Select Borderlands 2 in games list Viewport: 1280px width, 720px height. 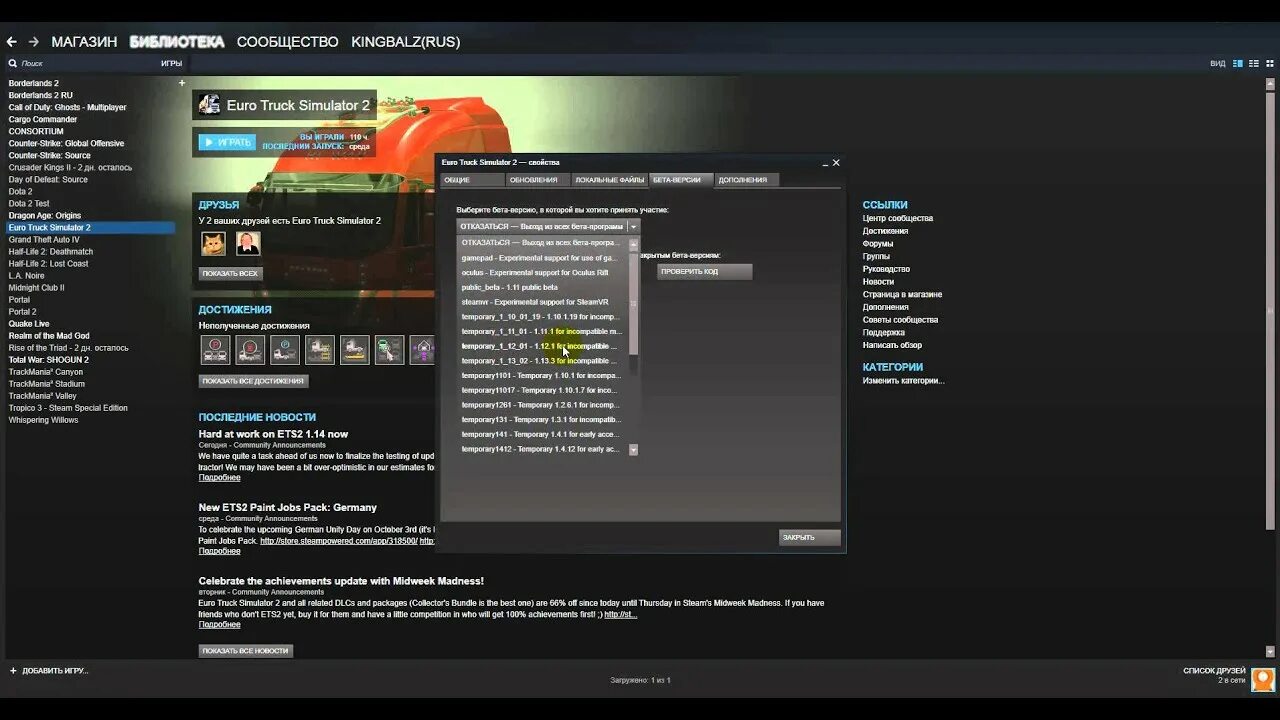coord(34,83)
